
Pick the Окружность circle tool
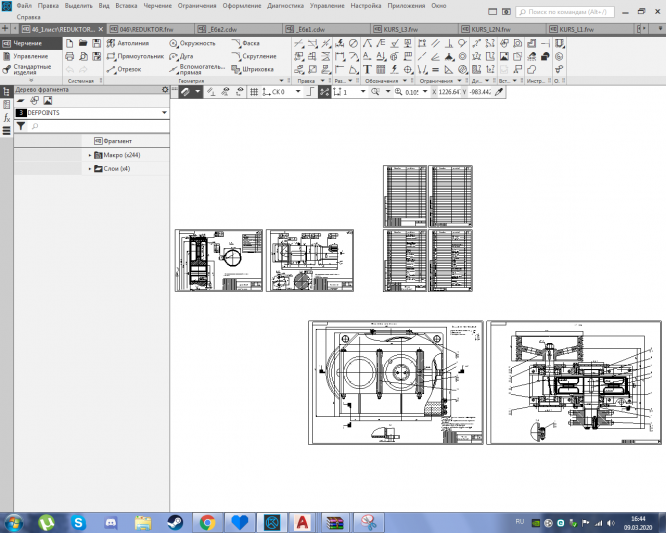191,44
